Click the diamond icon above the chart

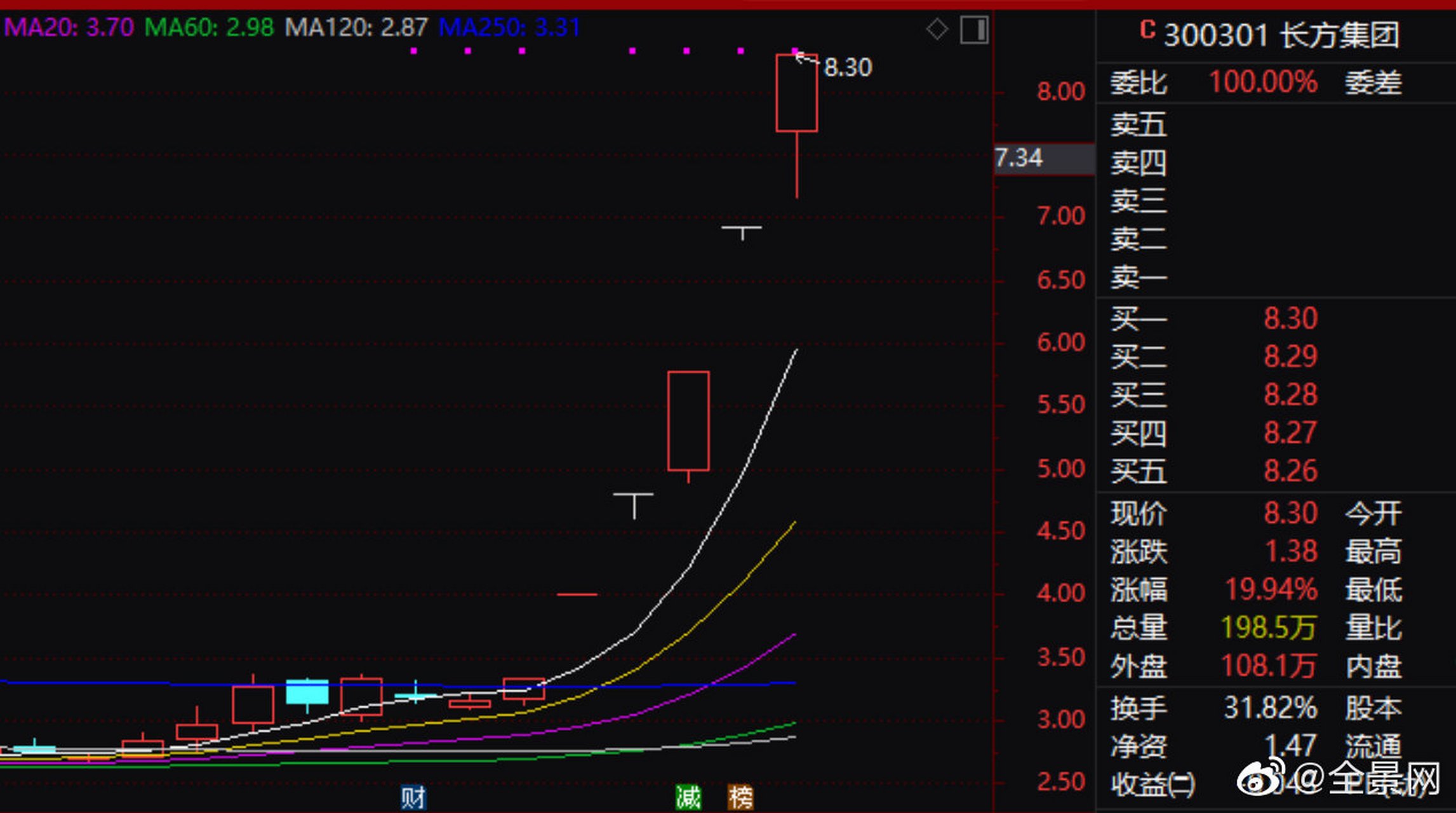[937, 29]
